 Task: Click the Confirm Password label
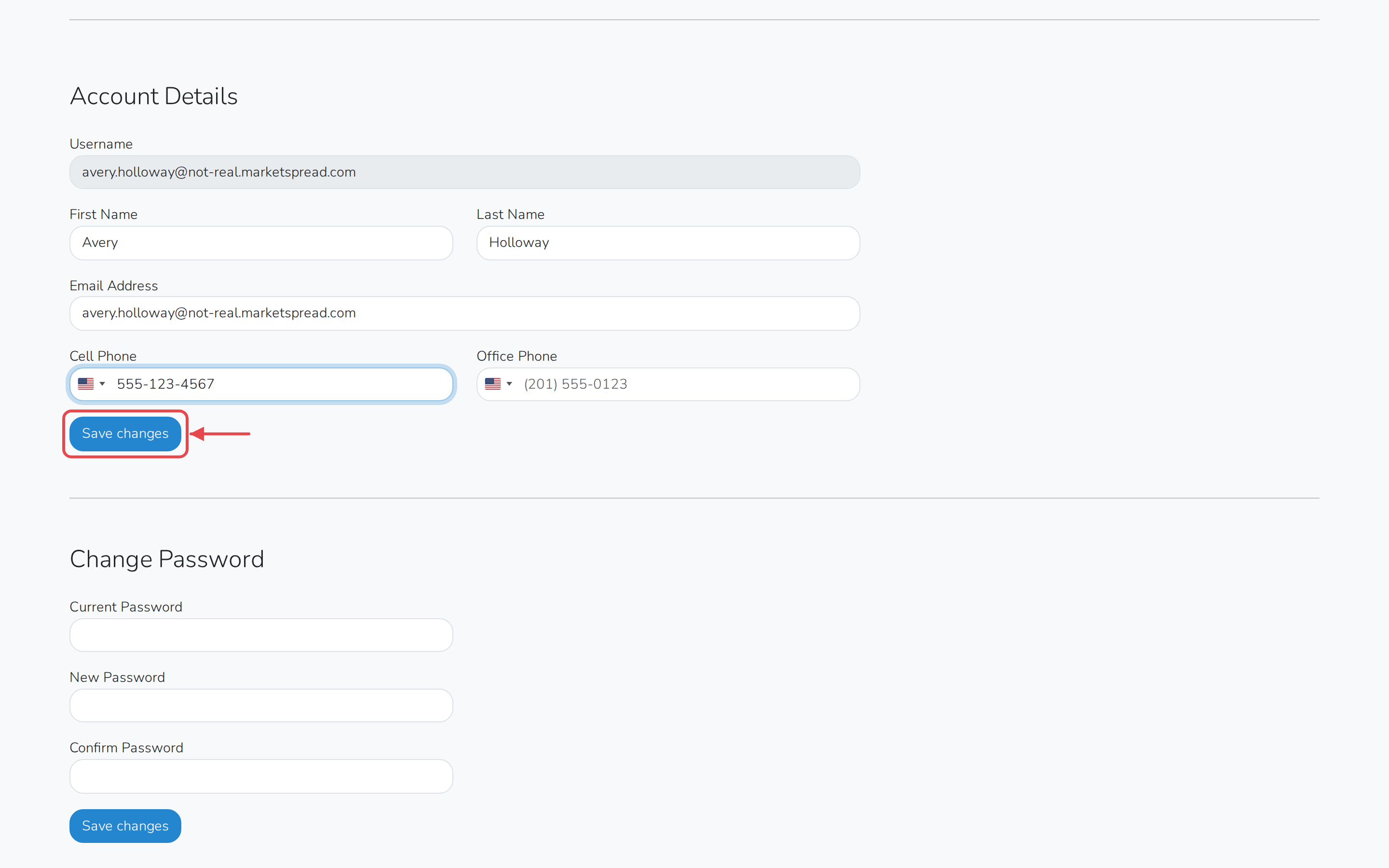[x=126, y=748]
